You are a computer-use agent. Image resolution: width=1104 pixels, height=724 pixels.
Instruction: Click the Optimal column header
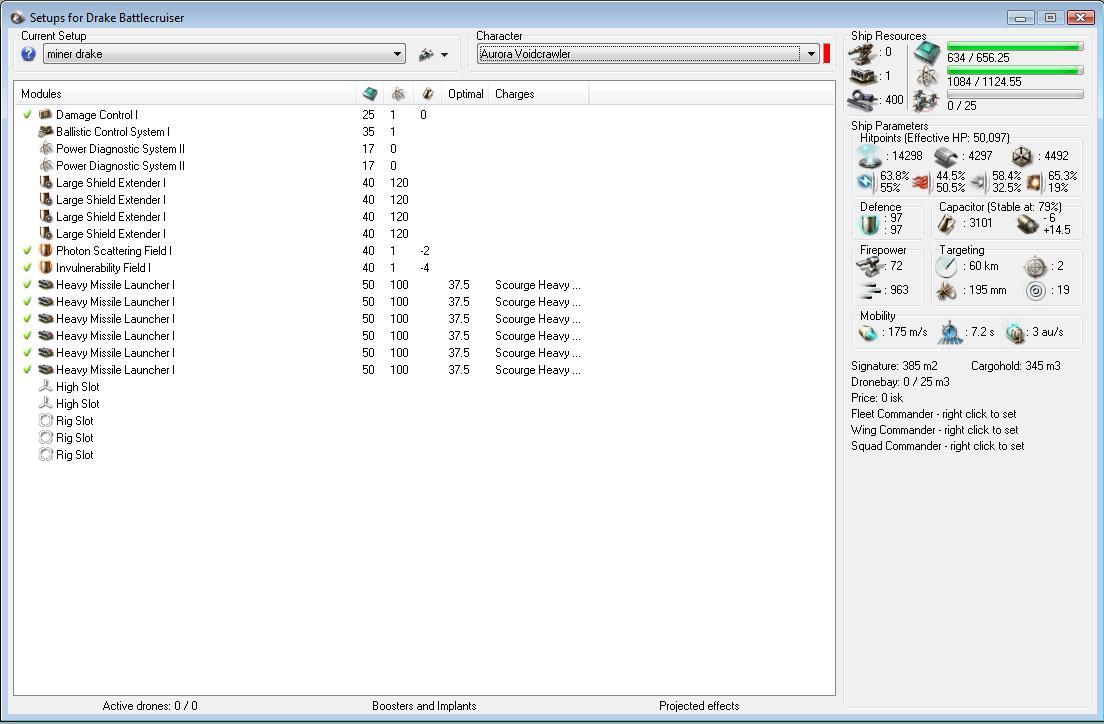point(465,94)
